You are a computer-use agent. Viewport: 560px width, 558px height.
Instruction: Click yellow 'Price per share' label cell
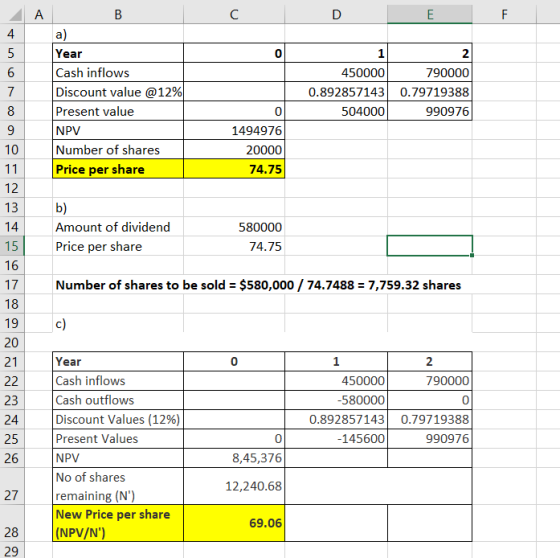tap(118, 169)
